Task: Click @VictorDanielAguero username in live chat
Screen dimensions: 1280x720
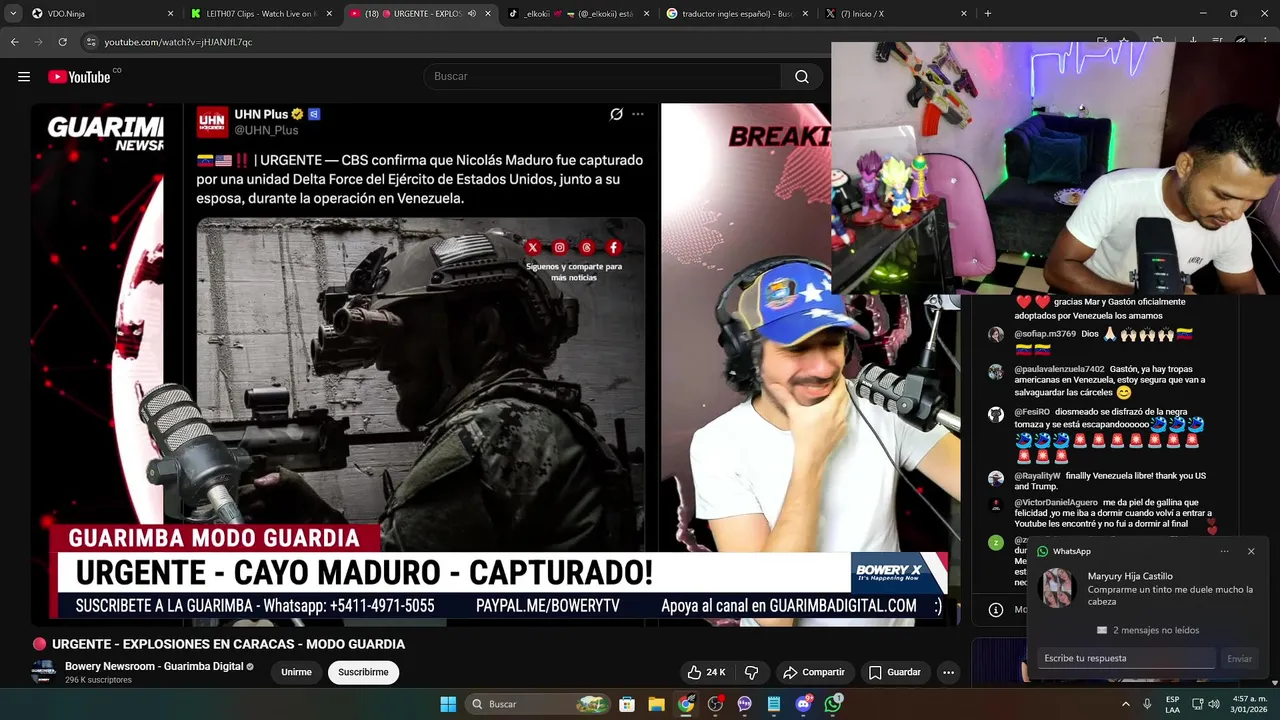Action: point(1056,502)
